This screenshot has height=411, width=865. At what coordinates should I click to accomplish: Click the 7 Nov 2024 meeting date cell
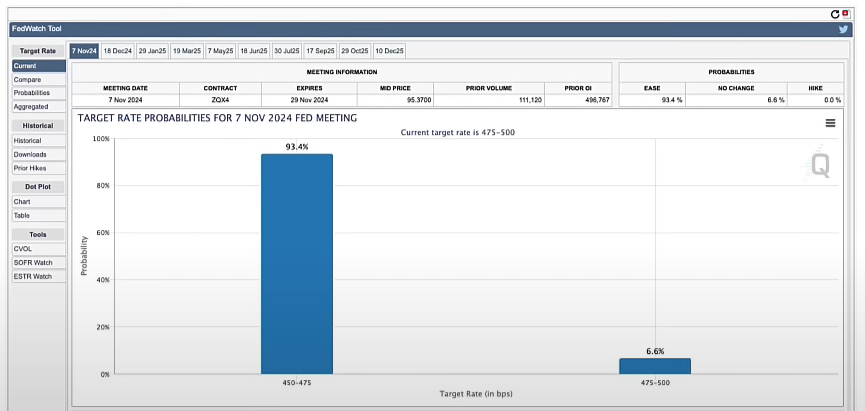(x=125, y=100)
